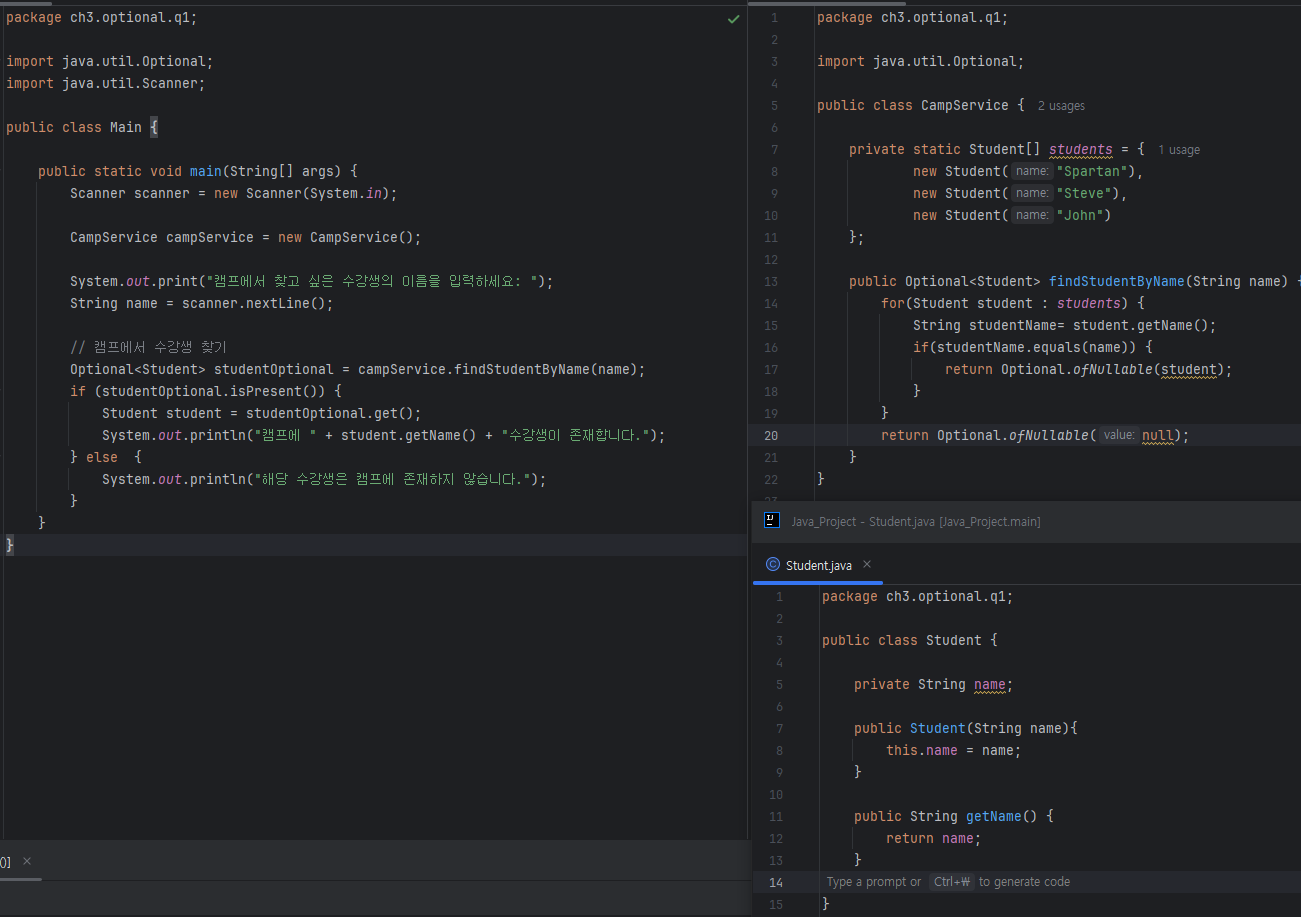The width and height of the screenshot is (1301, 917).
Task: Click "private String name;" field in Student.java
Action: [x=934, y=684]
